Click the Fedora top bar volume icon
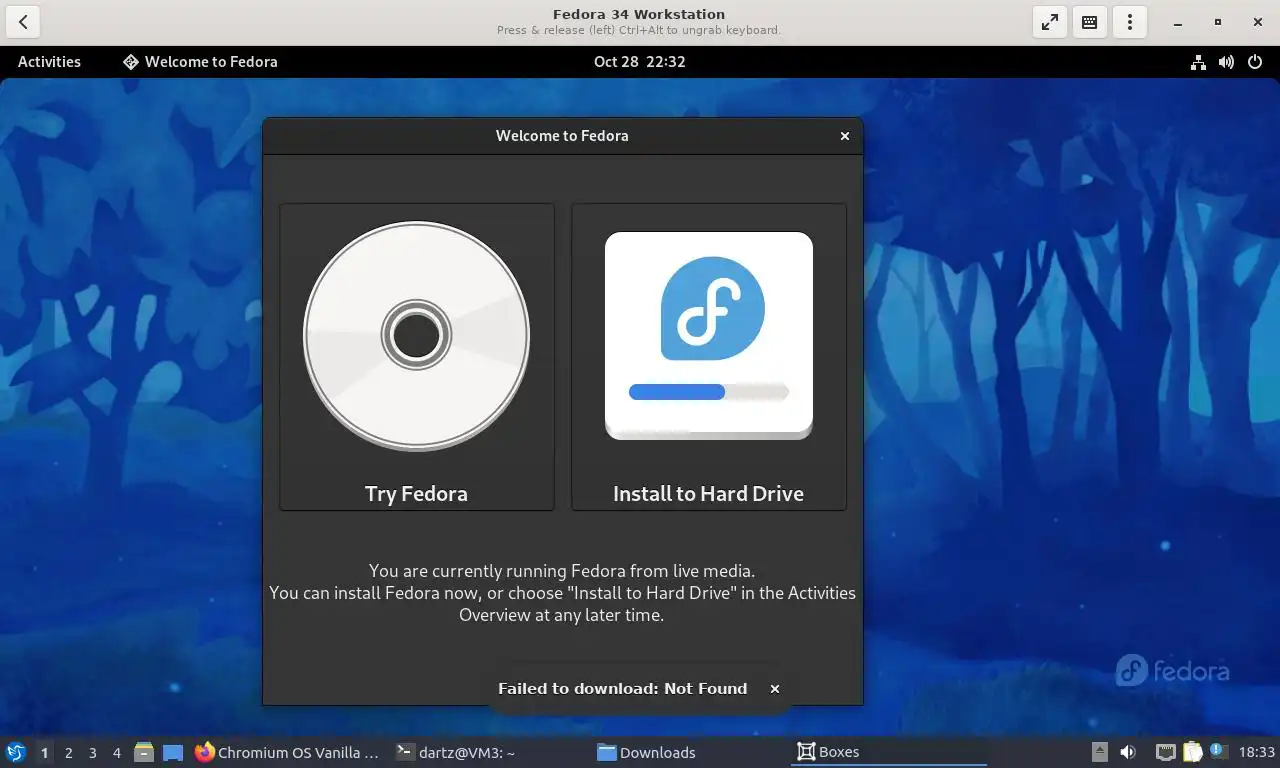Screen dimensions: 1280x768 [x=1226, y=62]
